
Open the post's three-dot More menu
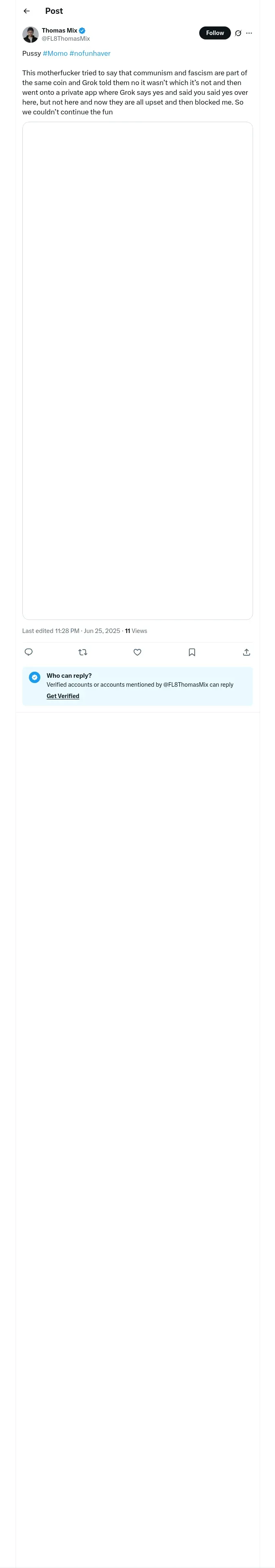pos(249,33)
